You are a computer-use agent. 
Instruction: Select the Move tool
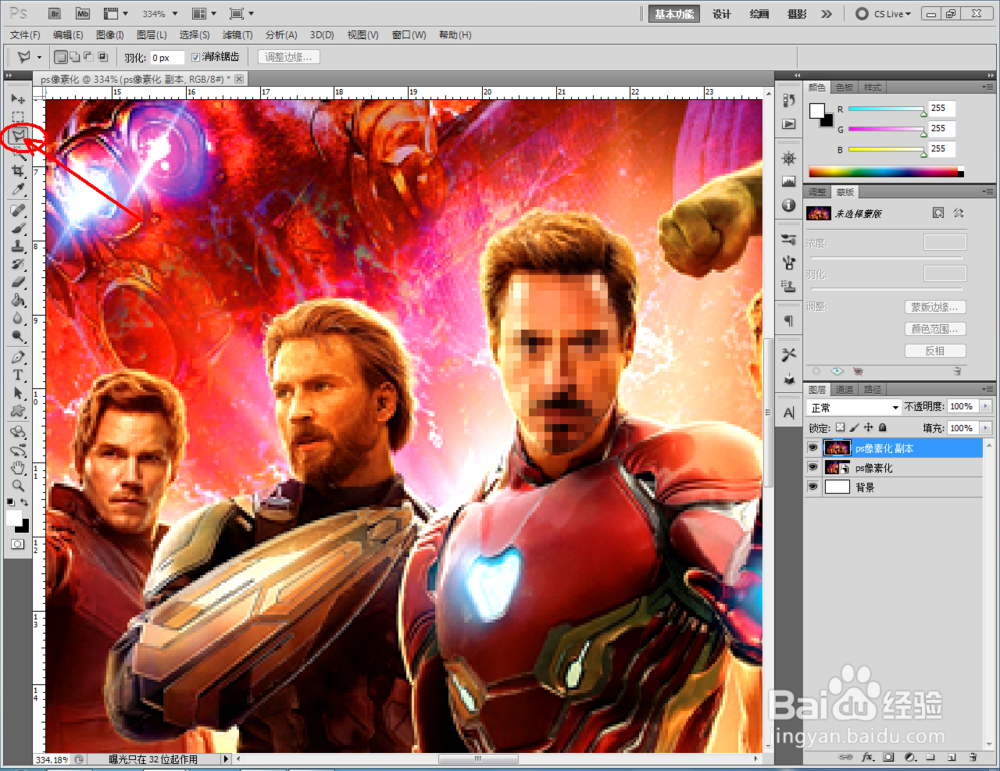coord(18,99)
